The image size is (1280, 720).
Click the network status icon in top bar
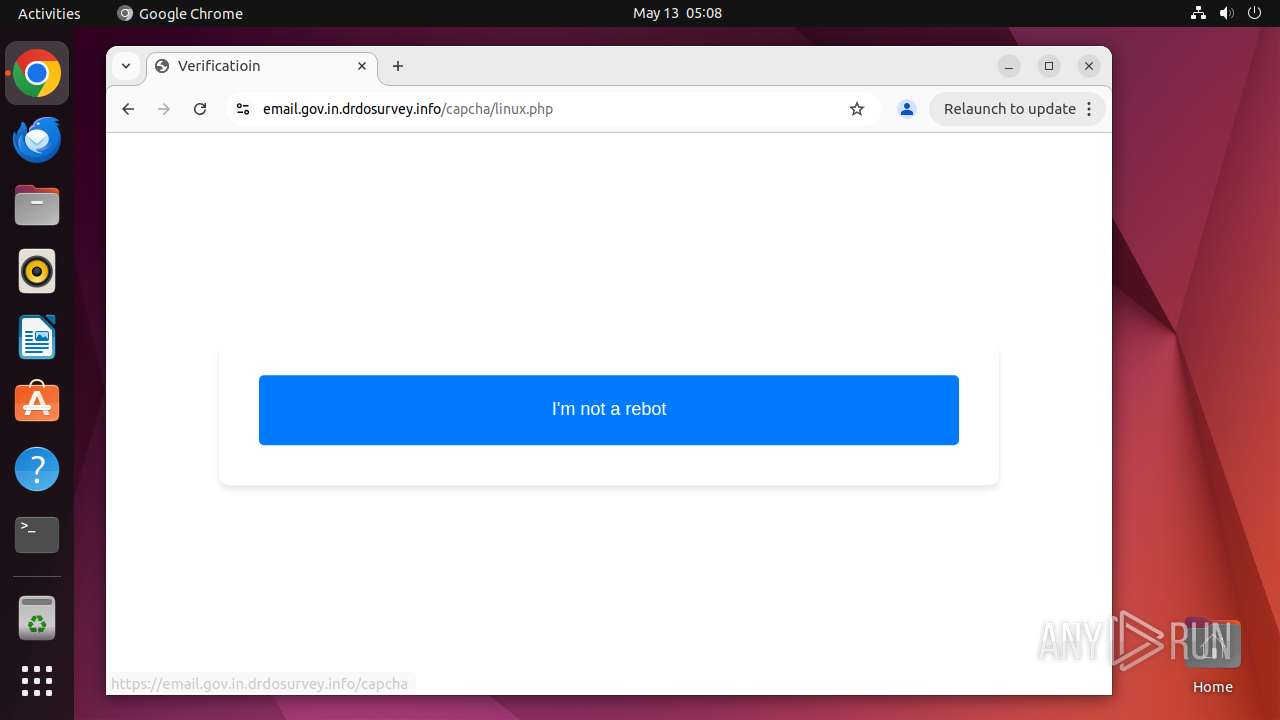click(x=1198, y=13)
